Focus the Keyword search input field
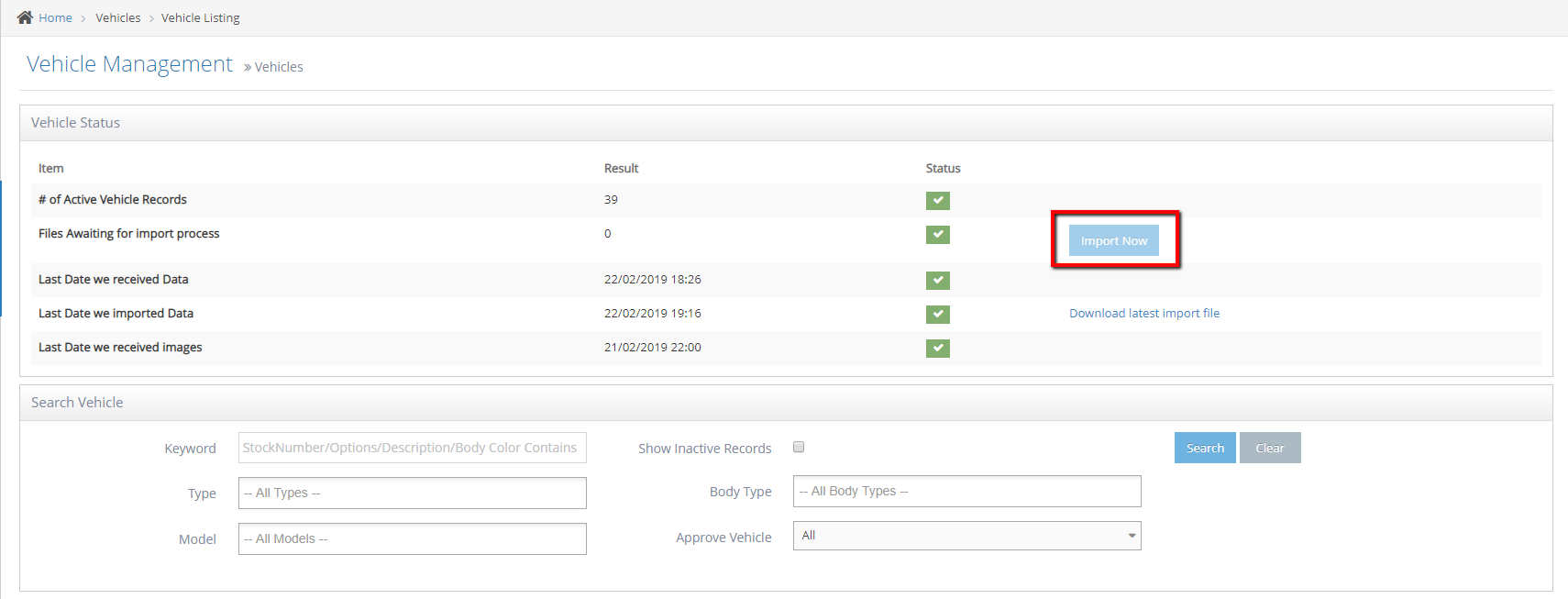Image resolution: width=1568 pixels, height=599 pixels. click(x=412, y=448)
